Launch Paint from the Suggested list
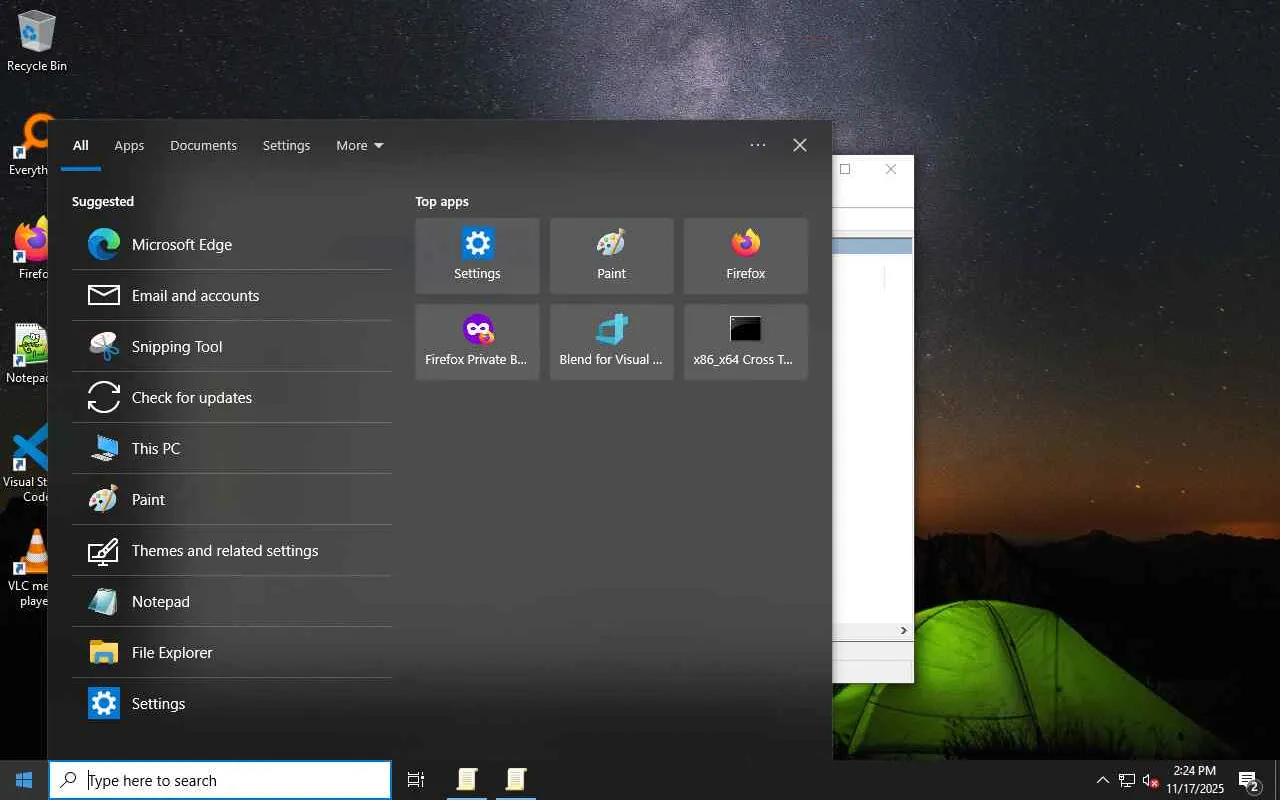Viewport: 1280px width, 800px height. (231, 499)
